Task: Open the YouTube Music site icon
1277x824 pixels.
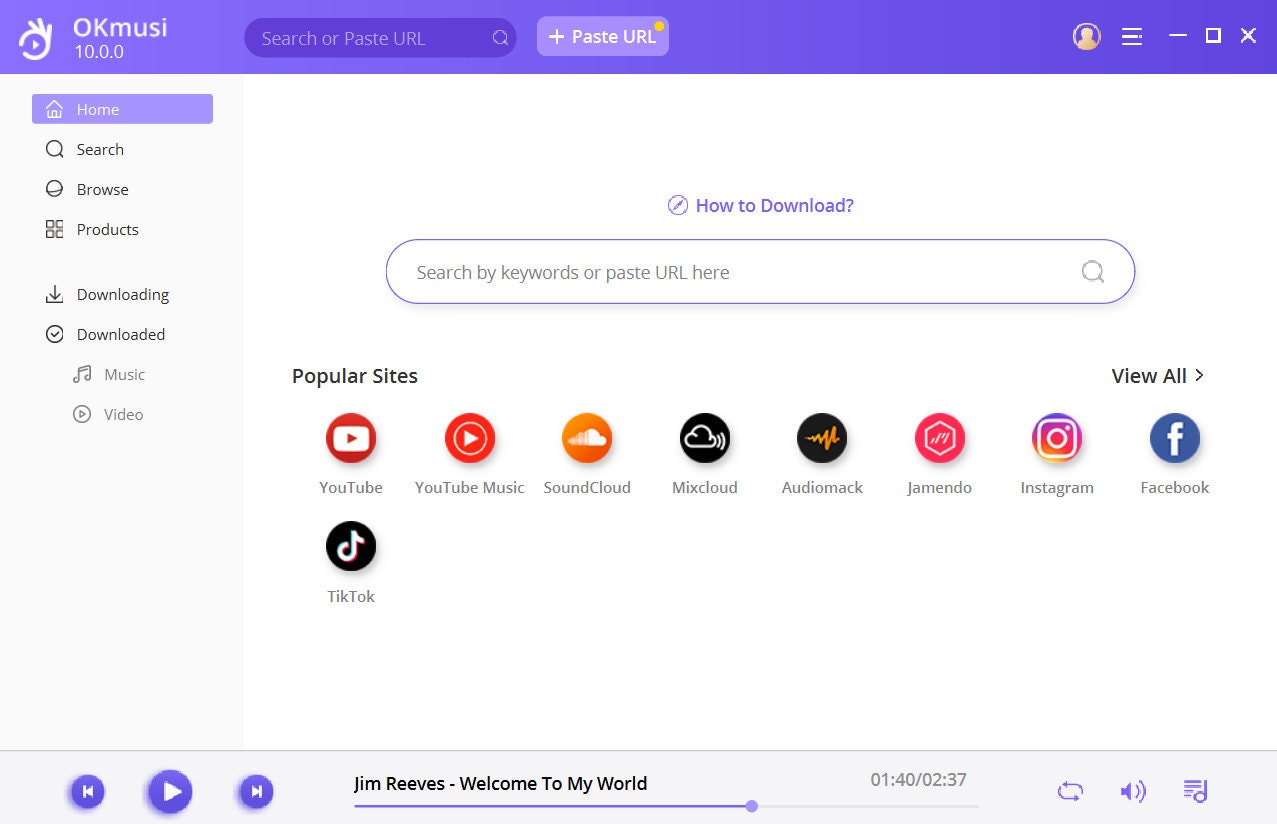Action: coord(470,438)
